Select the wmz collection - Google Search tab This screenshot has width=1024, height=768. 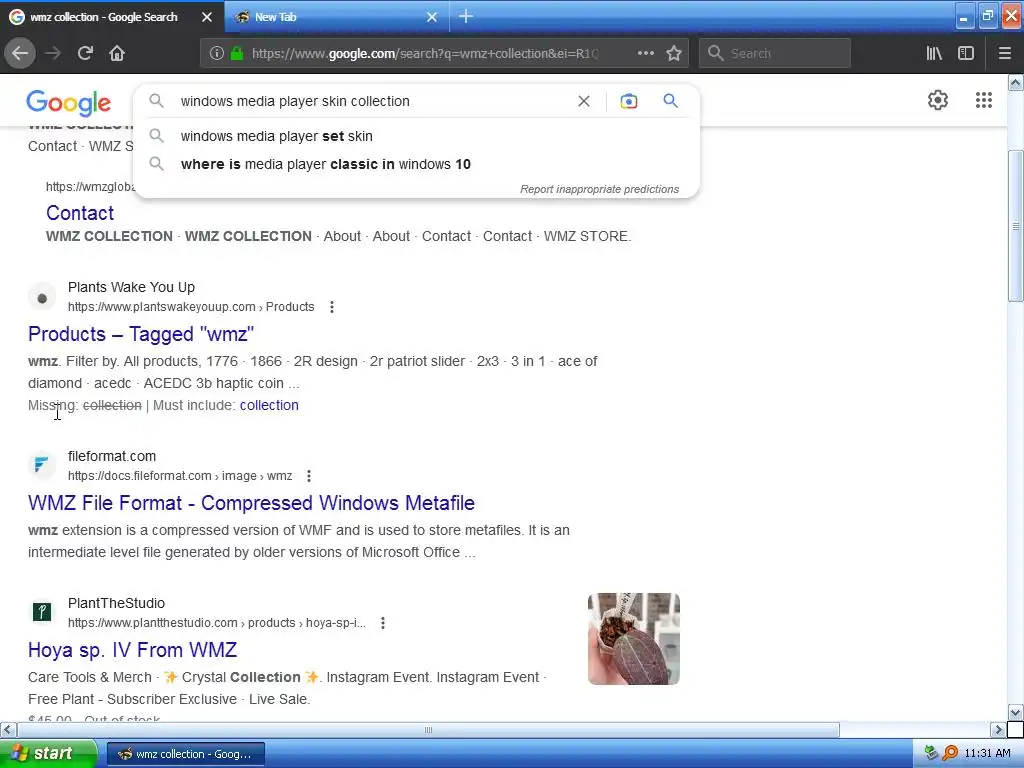[x=112, y=16]
